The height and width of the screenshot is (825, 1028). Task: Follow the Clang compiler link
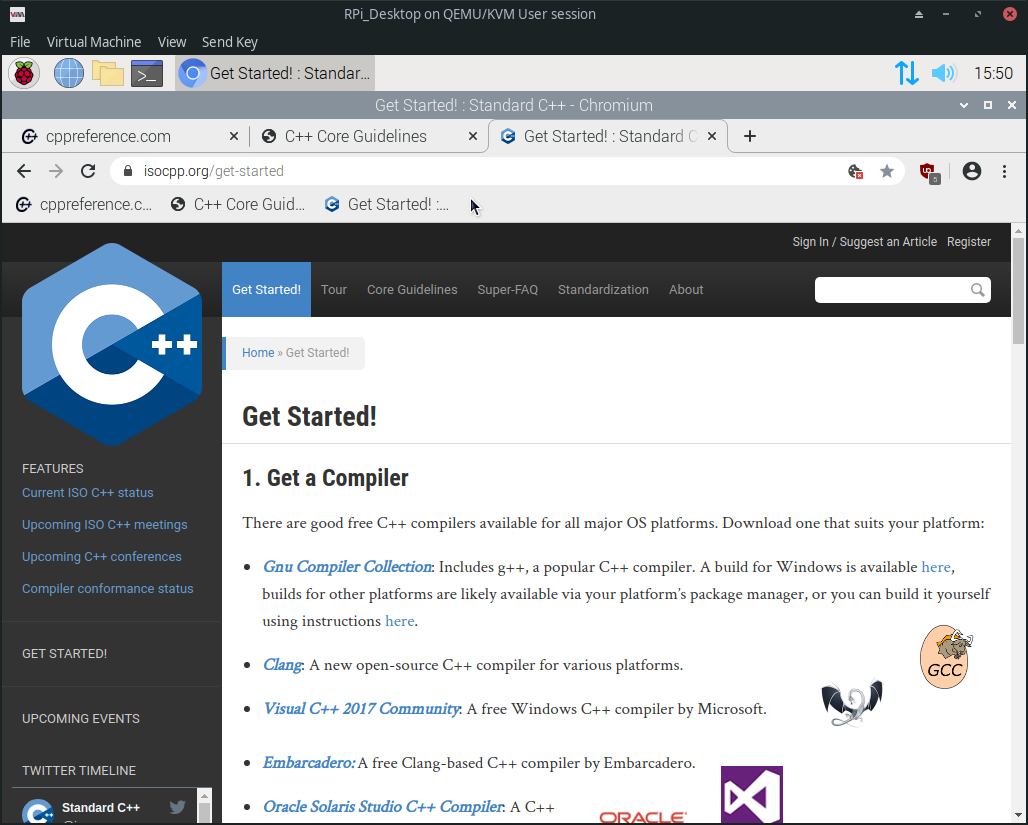point(282,666)
